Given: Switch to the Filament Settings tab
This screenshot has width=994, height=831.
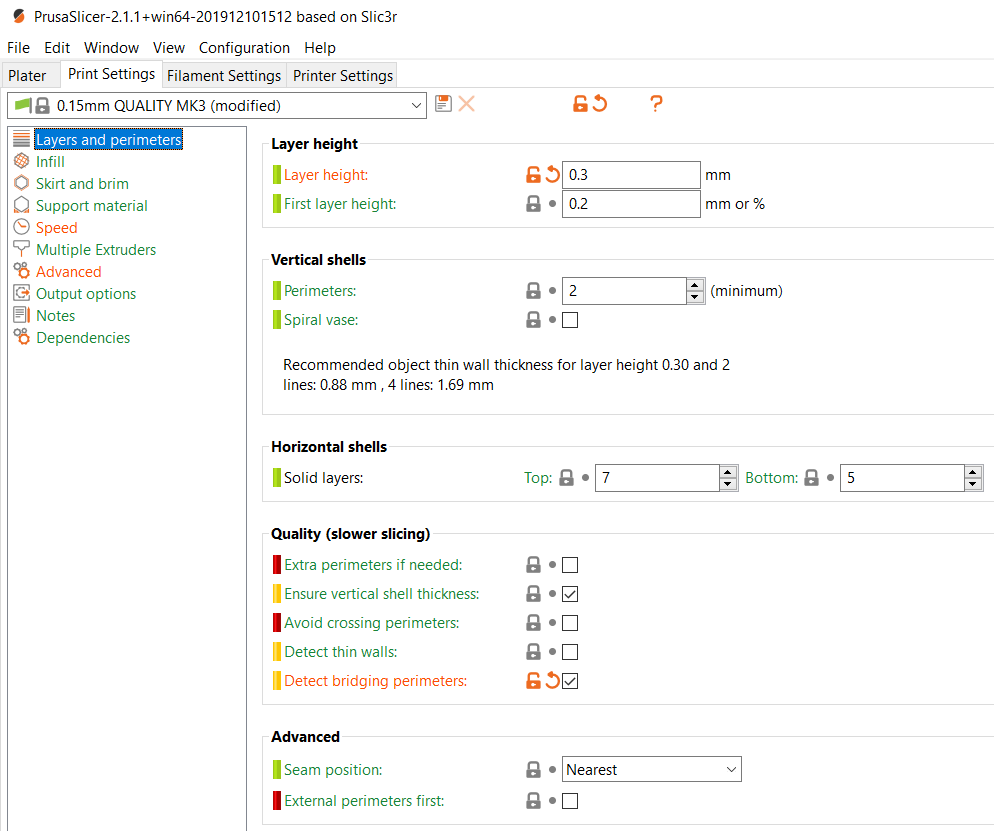Looking at the screenshot, I should [x=224, y=75].
